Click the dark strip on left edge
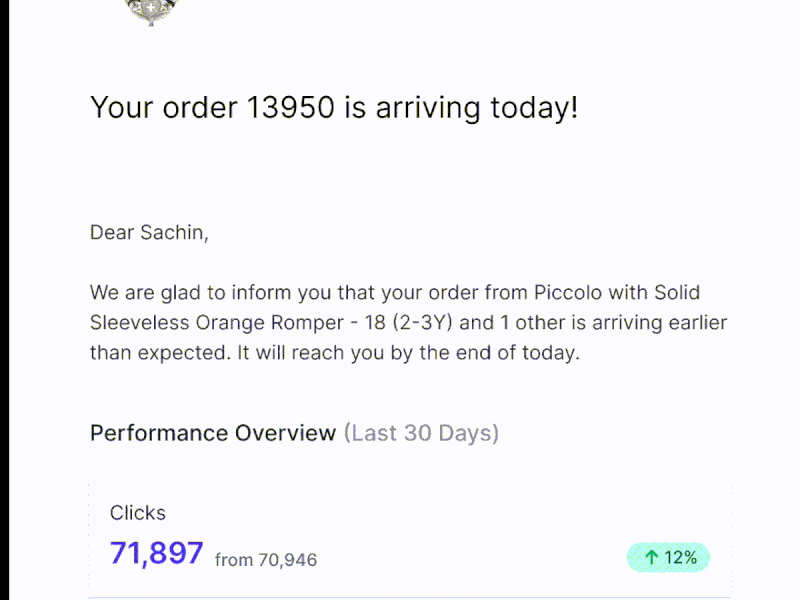This screenshot has height=600, width=800. 4,300
